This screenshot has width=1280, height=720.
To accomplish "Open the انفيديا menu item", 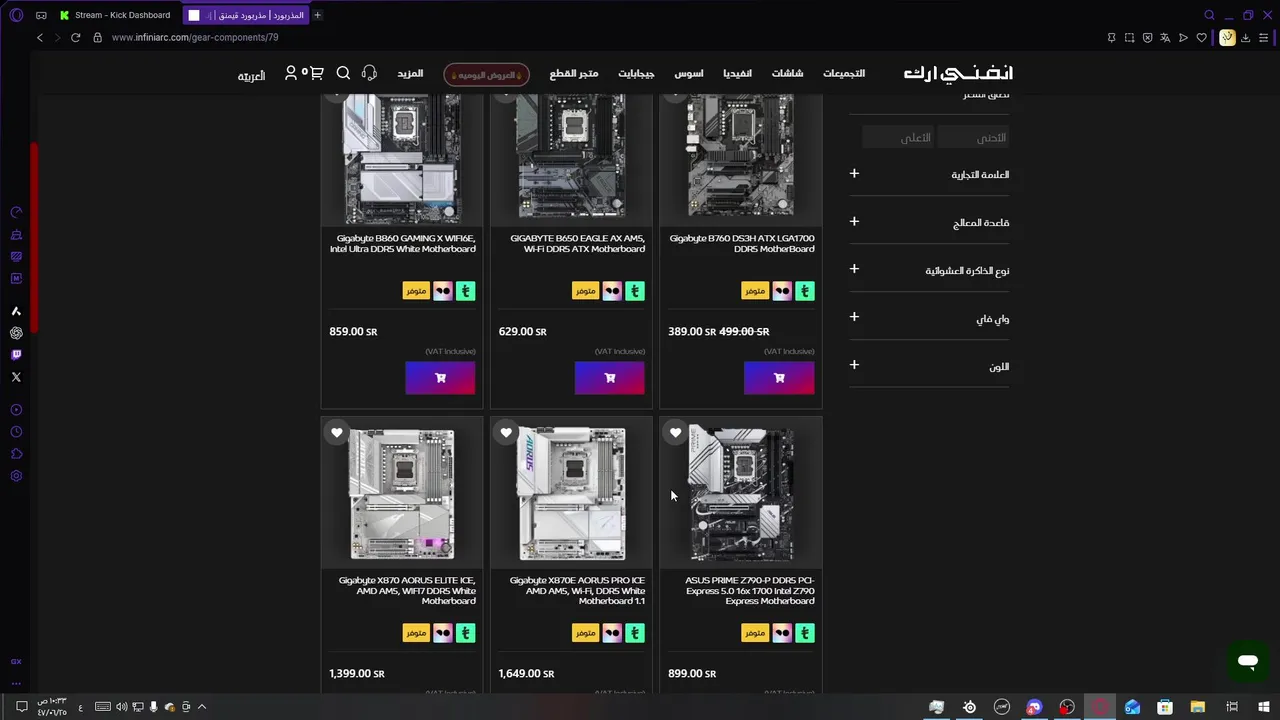I will [737, 73].
